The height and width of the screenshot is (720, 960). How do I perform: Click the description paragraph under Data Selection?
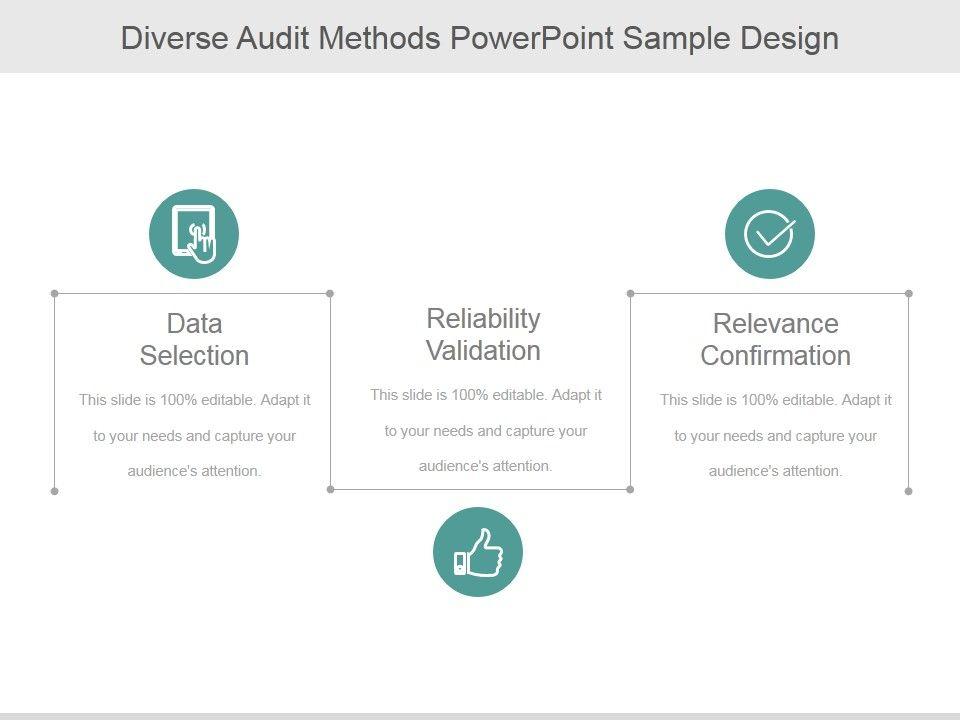pyautogui.click(x=194, y=435)
